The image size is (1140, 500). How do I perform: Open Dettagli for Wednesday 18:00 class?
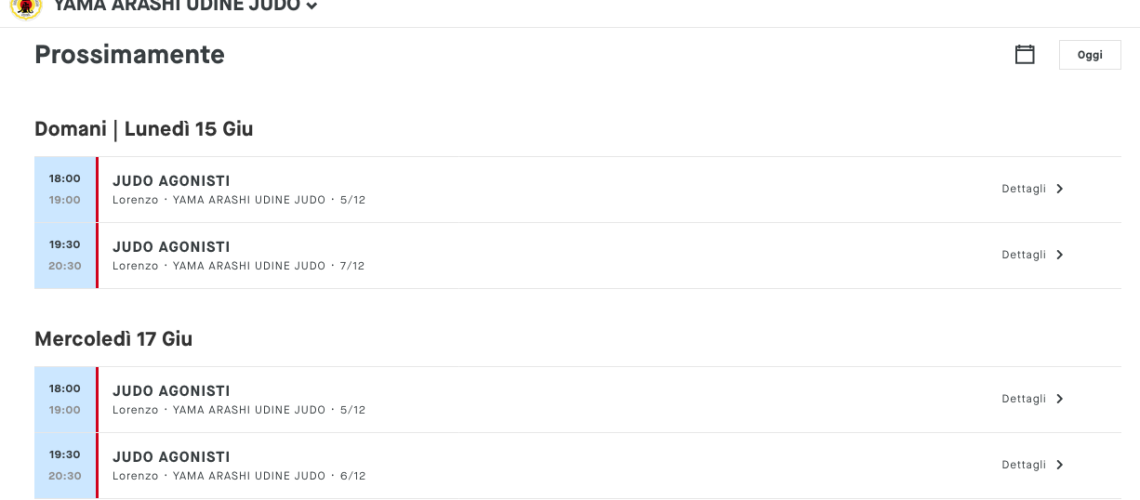1024,399
